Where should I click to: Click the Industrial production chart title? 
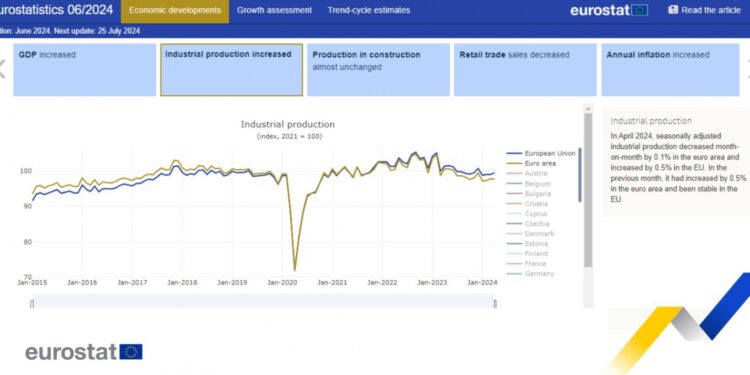tap(288, 124)
